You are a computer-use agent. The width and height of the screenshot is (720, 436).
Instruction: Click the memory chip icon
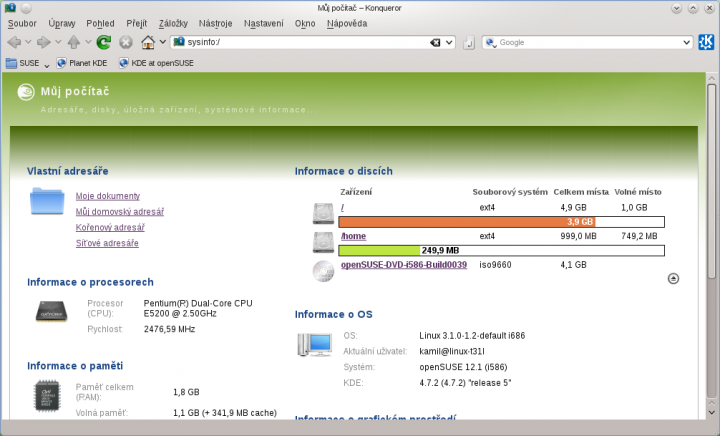pos(47,396)
